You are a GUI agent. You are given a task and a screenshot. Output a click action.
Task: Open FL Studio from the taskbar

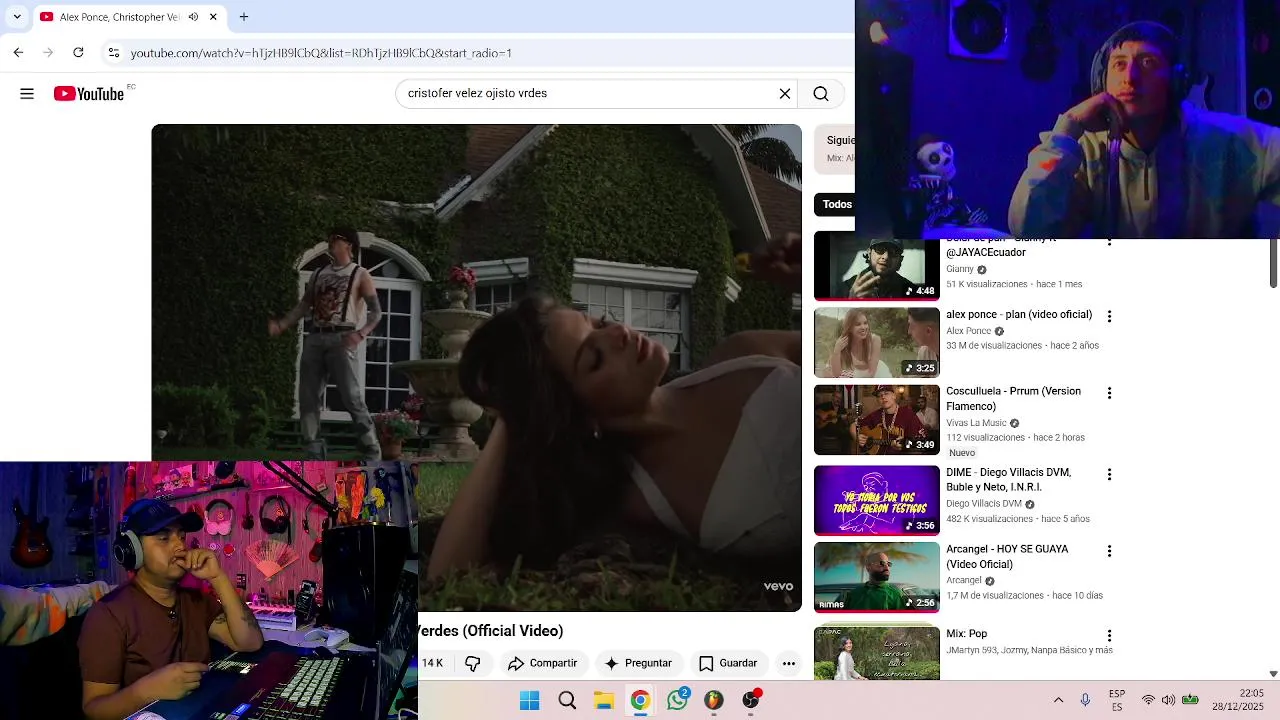tap(714, 700)
